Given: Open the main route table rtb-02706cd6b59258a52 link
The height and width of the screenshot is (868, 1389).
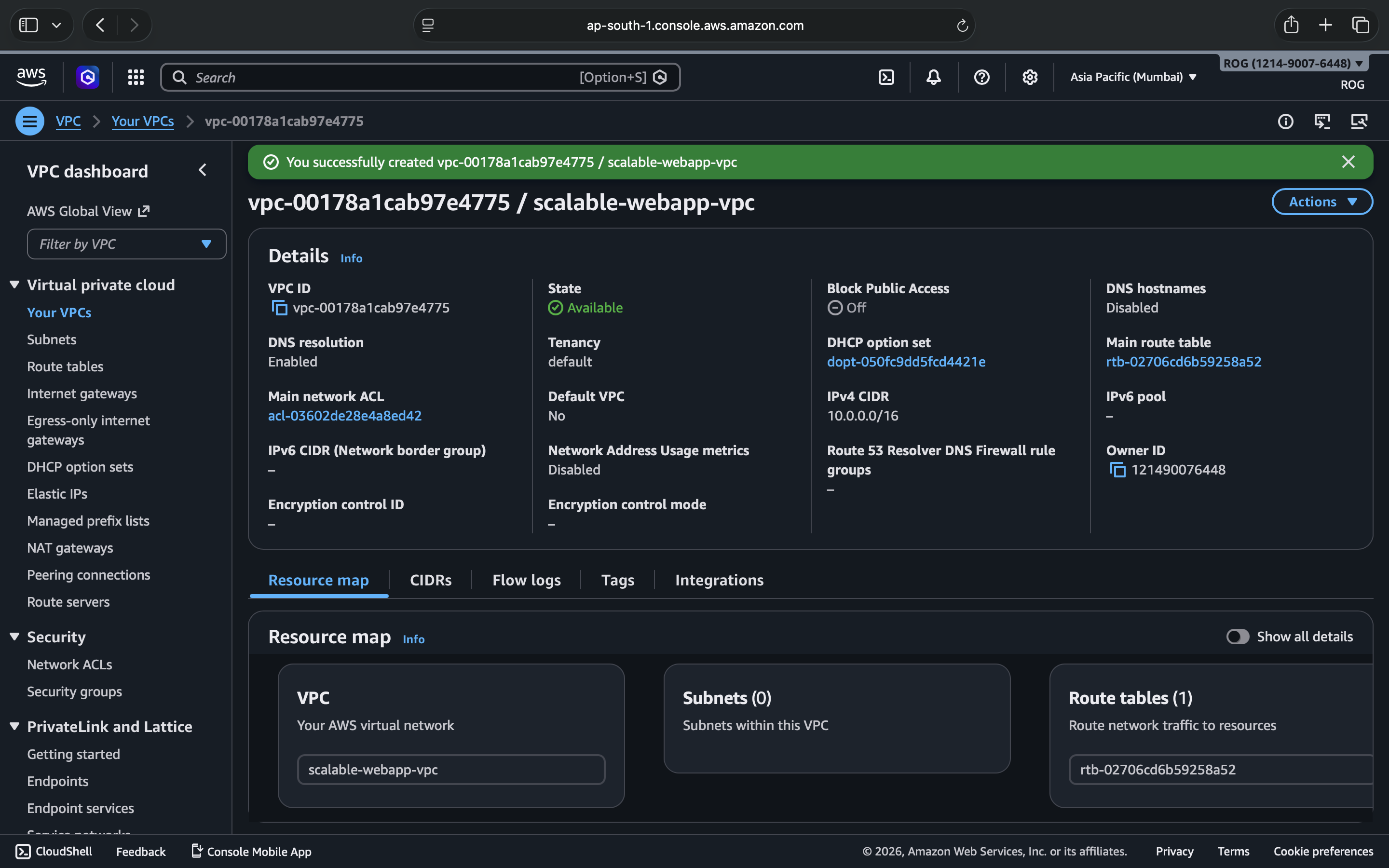Looking at the screenshot, I should point(1183,362).
